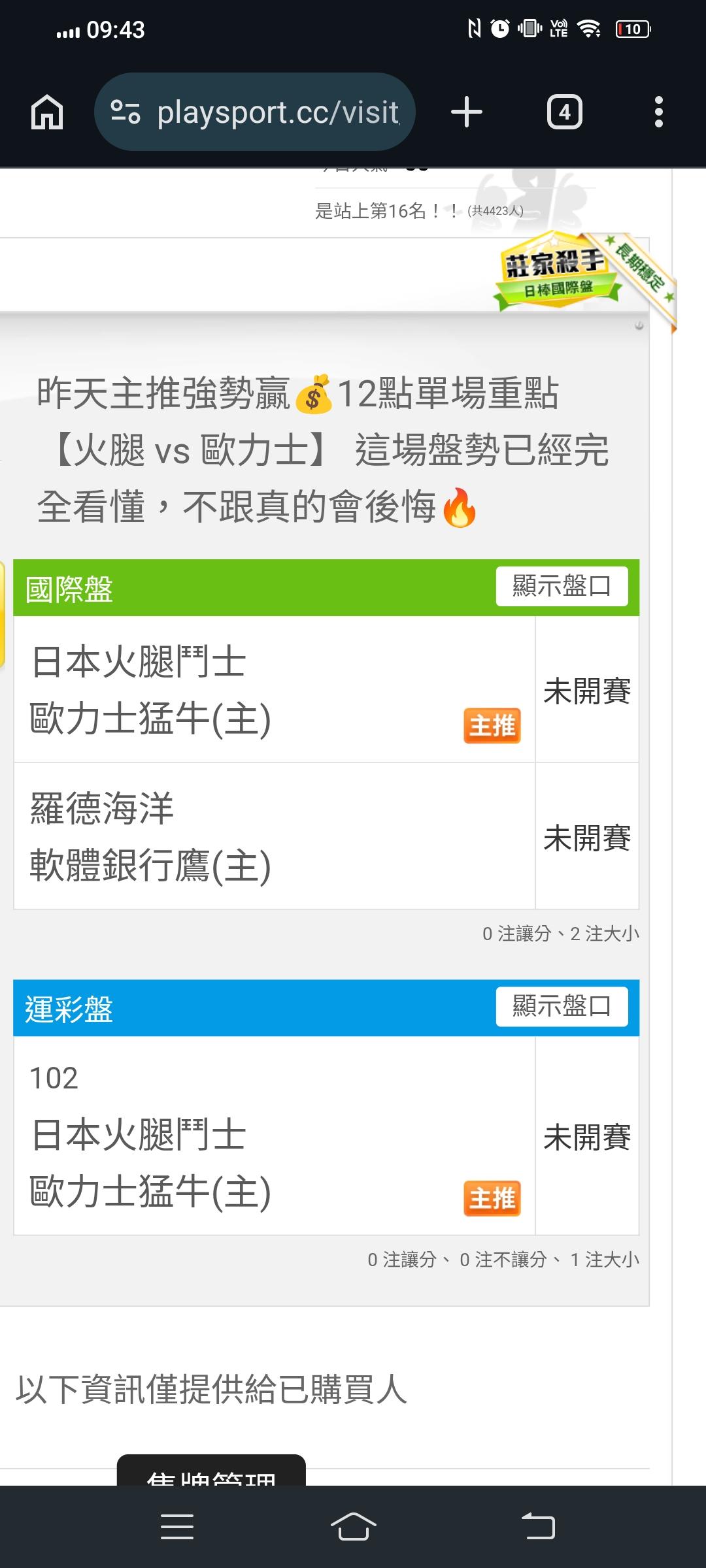Open 羅德海洋 vs 軟體銀行鷹 match row
Image resolution: width=706 pixels, height=1568 pixels.
(x=275, y=836)
